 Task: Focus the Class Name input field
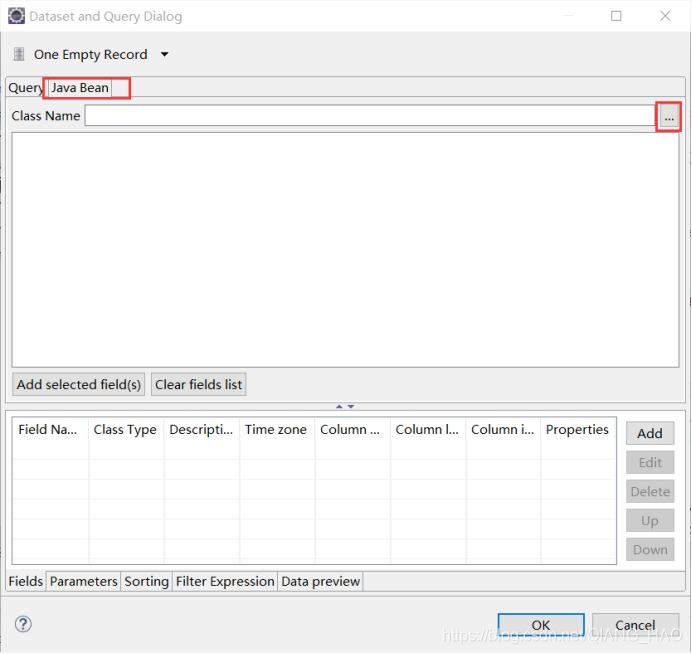[370, 116]
